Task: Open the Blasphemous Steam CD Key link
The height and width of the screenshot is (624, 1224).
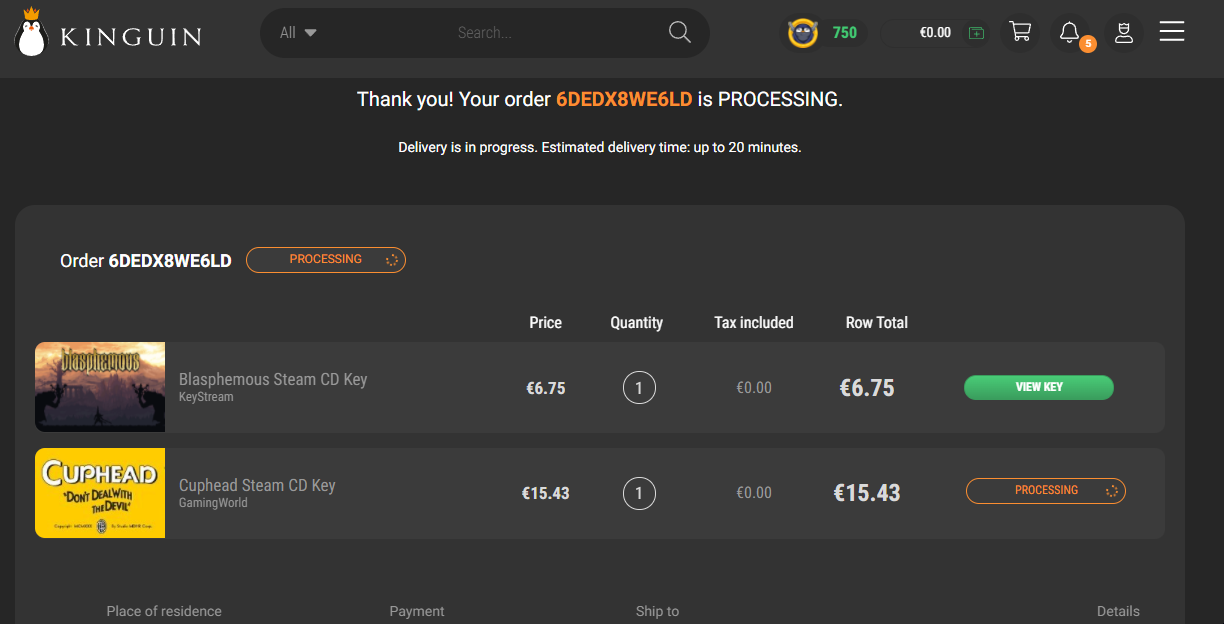Action: pos(273,380)
